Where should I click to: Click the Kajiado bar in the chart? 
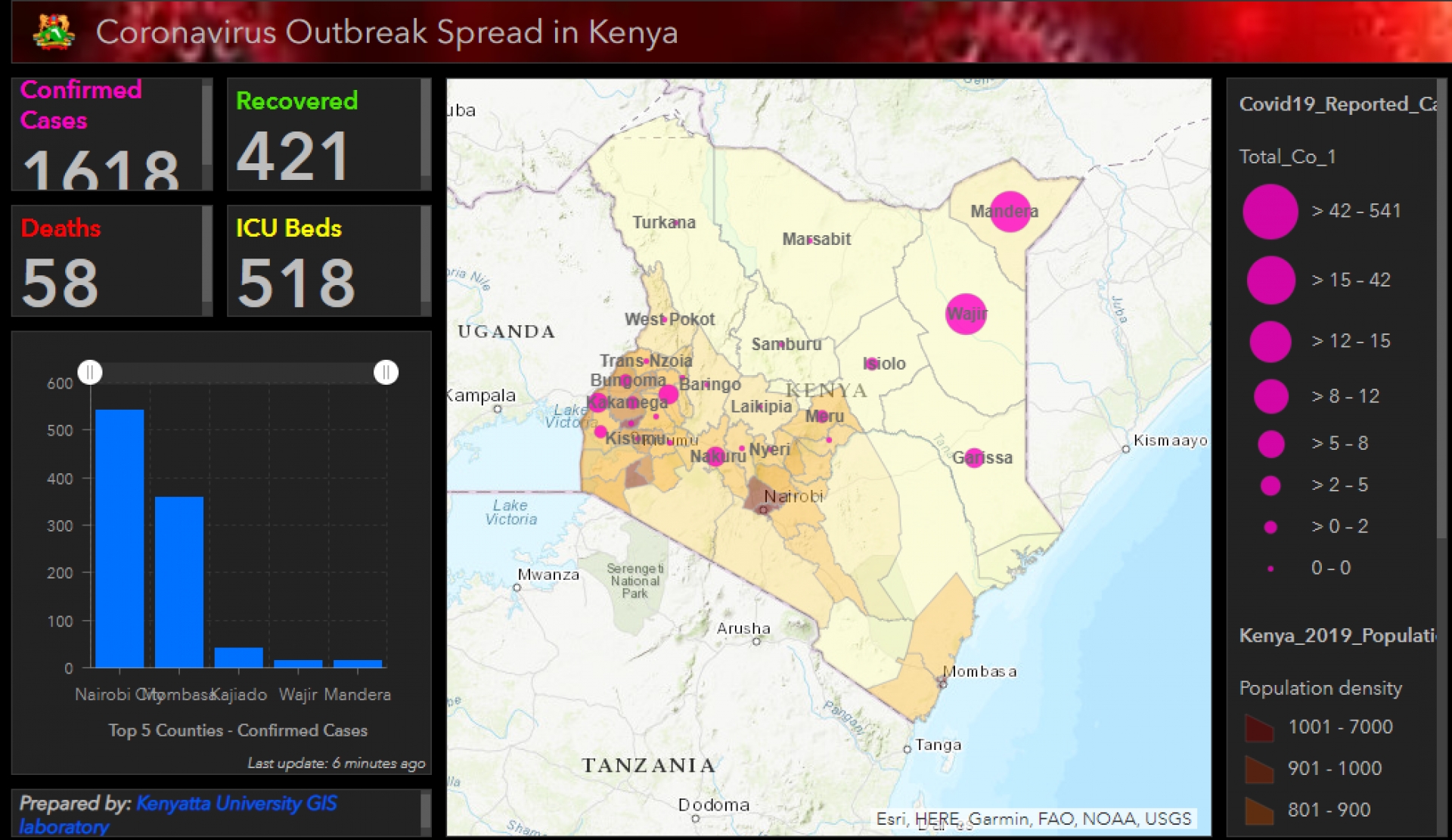[x=239, y=658]
